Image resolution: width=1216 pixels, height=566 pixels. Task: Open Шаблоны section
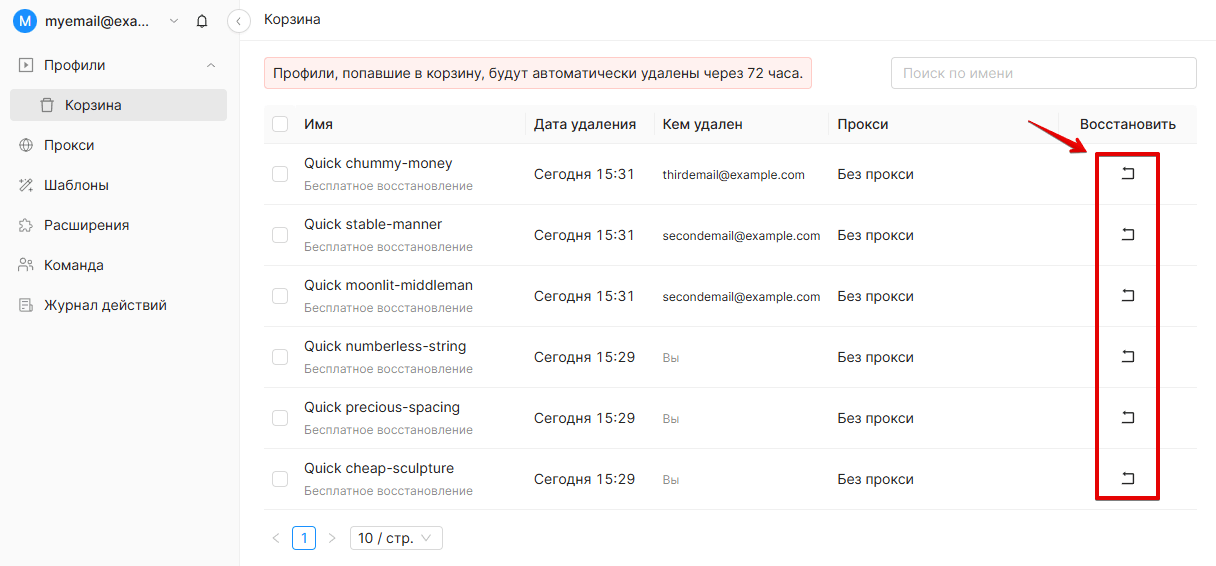(x=119, y=185)
